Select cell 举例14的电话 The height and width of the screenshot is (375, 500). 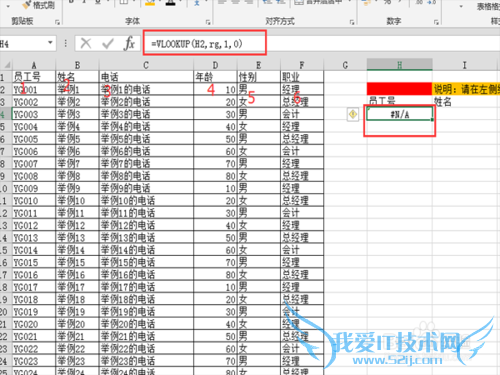[x=146, y=250]
